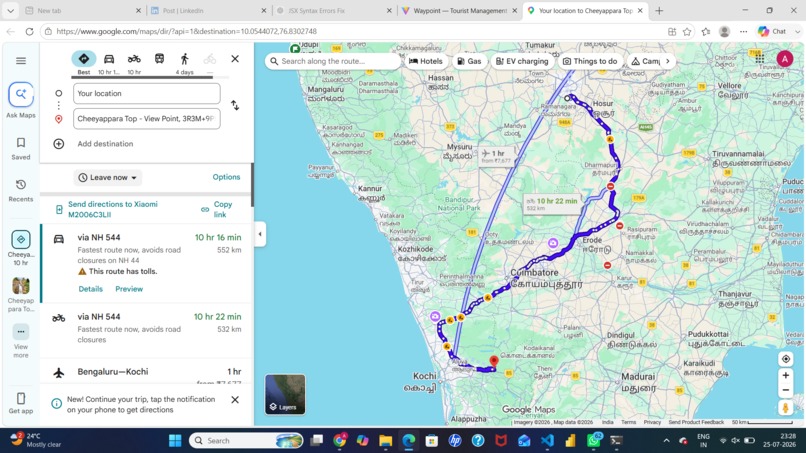Screen dimensions: 806x453
Task: Click the EV charging filter chip
Action: click(x=522, y=61)
